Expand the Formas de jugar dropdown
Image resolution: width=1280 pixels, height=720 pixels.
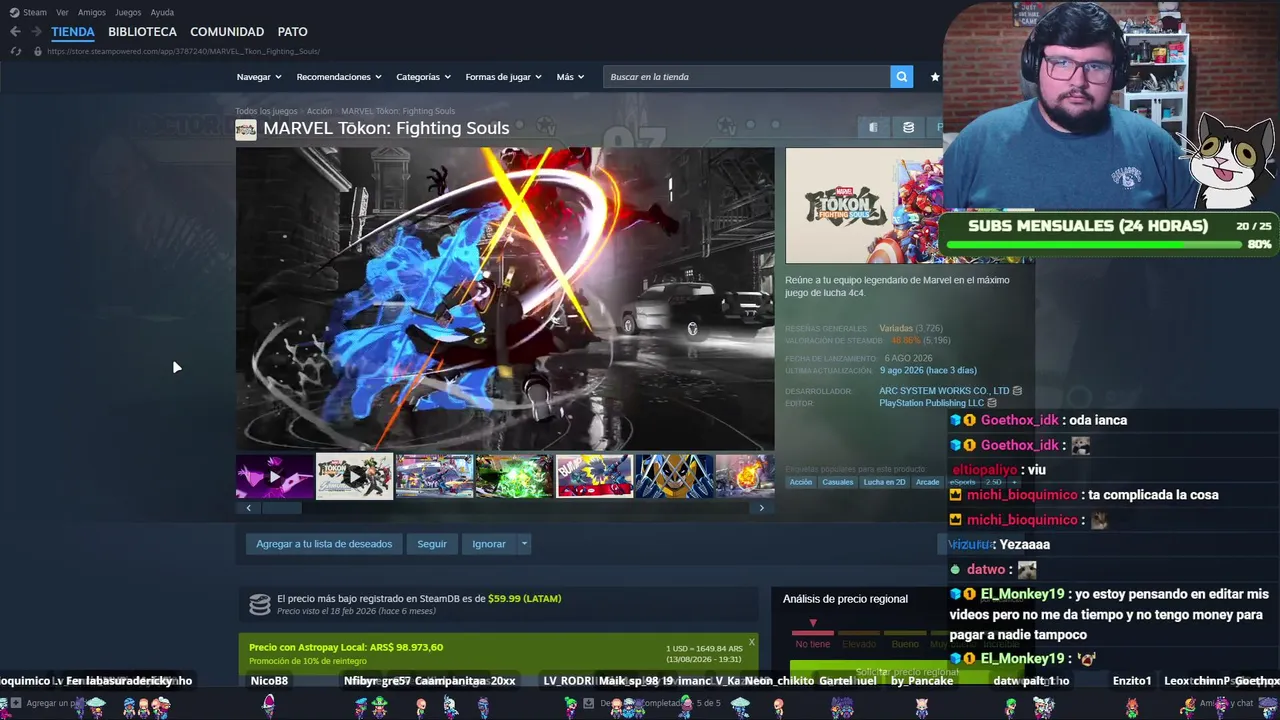503,77
